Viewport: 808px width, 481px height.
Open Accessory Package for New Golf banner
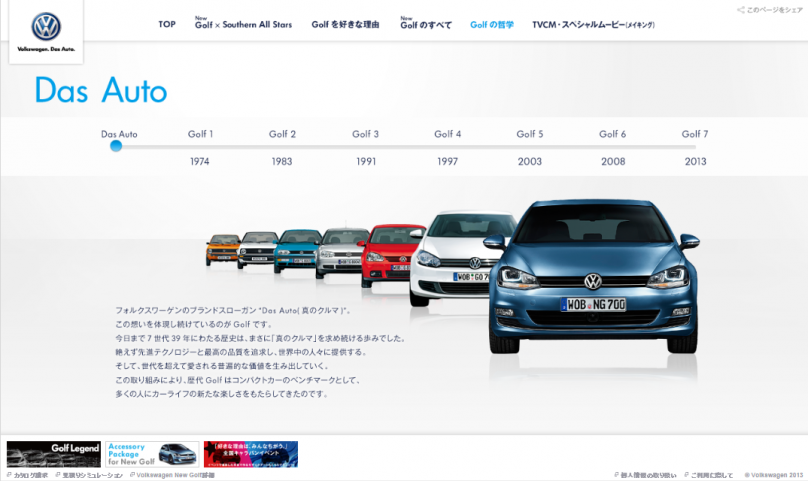pos(152,454)
